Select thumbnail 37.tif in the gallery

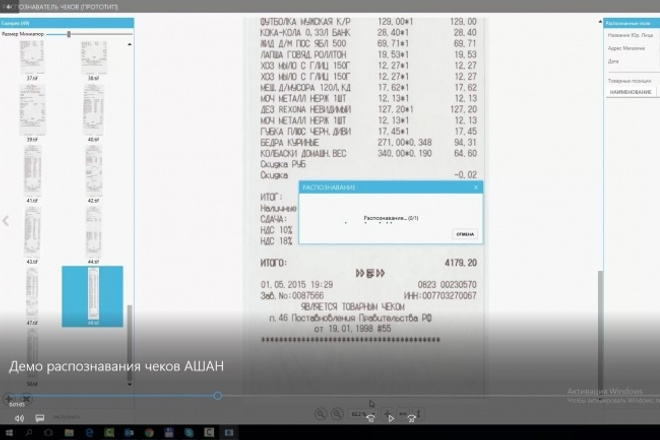pos(32,61)
